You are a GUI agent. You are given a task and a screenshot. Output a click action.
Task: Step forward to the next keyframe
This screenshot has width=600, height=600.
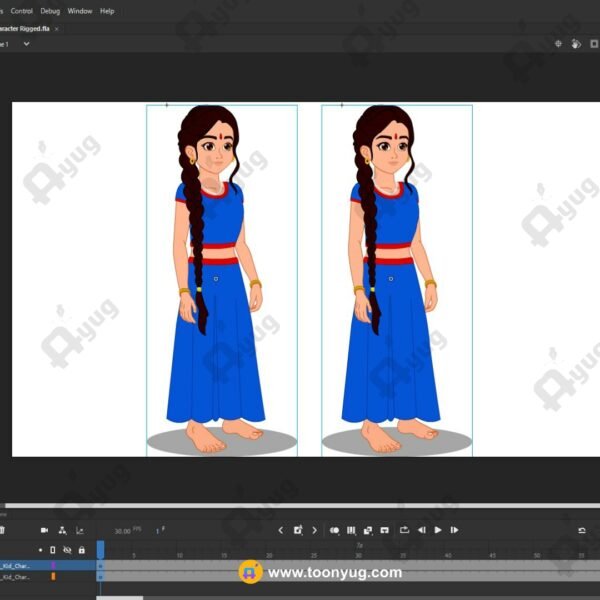315,530
